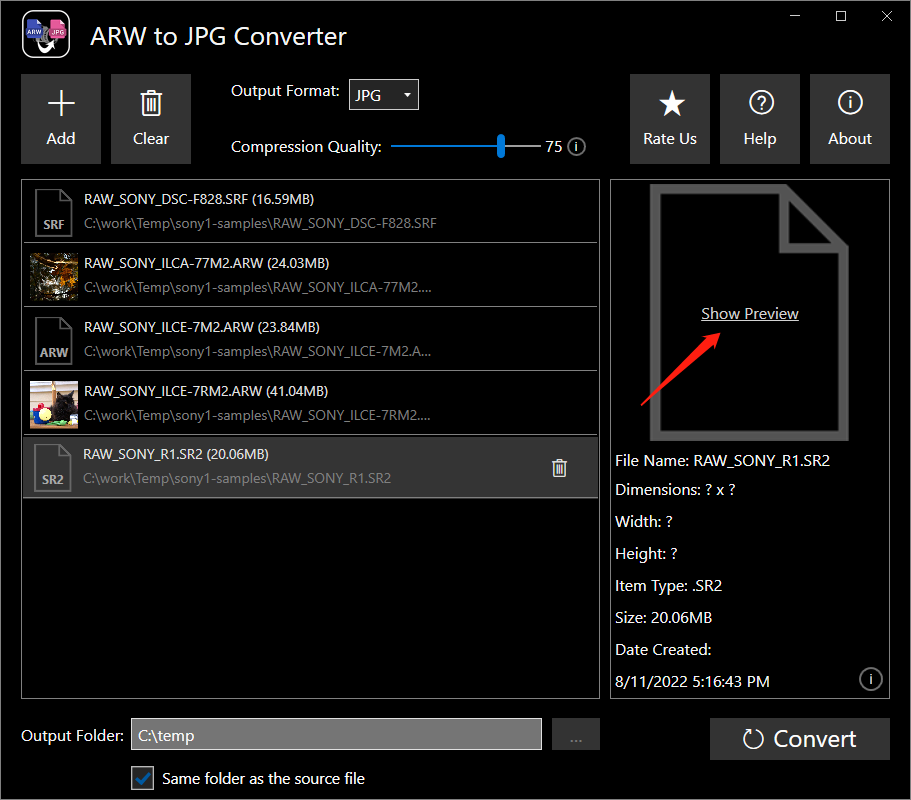Open thumbnail of RAW_SONY_ILCE-7RM2.ARW
This screenshot has height=800, width=911.
(54, 404)
